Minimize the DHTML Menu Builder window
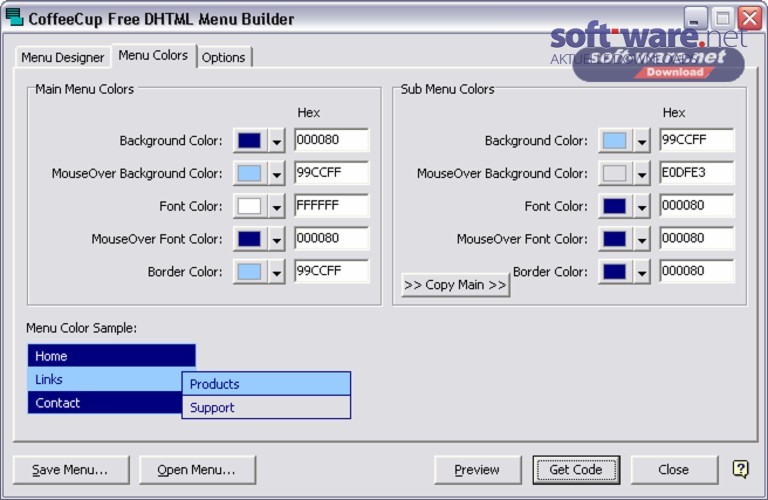This screenshot has height=500, width=768. tap(695, 19)
